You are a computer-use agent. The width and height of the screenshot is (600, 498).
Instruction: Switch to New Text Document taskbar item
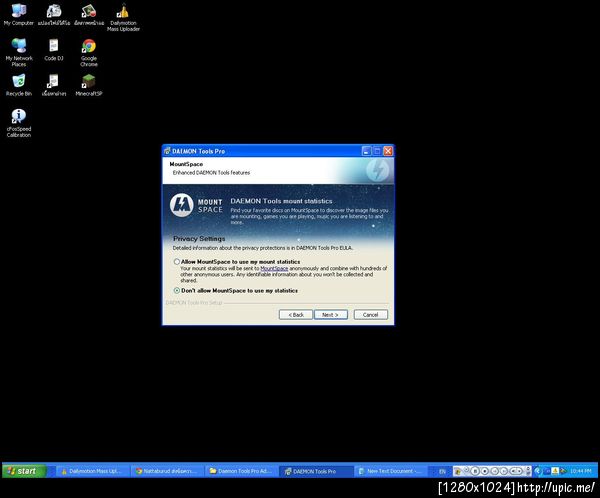pos(390,471)
